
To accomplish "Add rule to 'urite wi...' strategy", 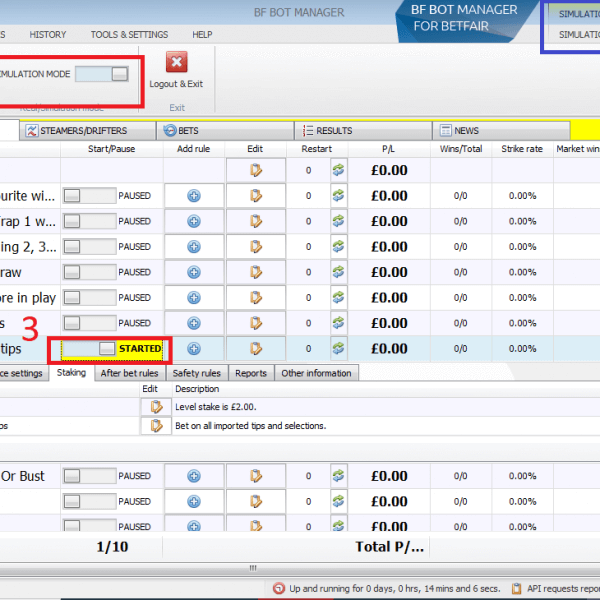I will click(194, 196).
